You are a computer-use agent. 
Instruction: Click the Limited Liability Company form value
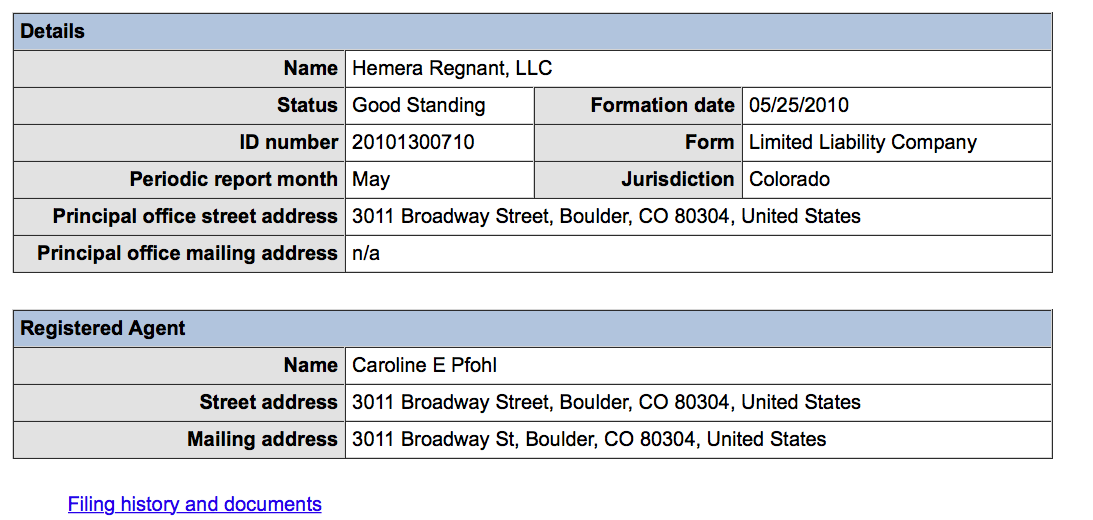pyautogui.click(x=862, y=142)
